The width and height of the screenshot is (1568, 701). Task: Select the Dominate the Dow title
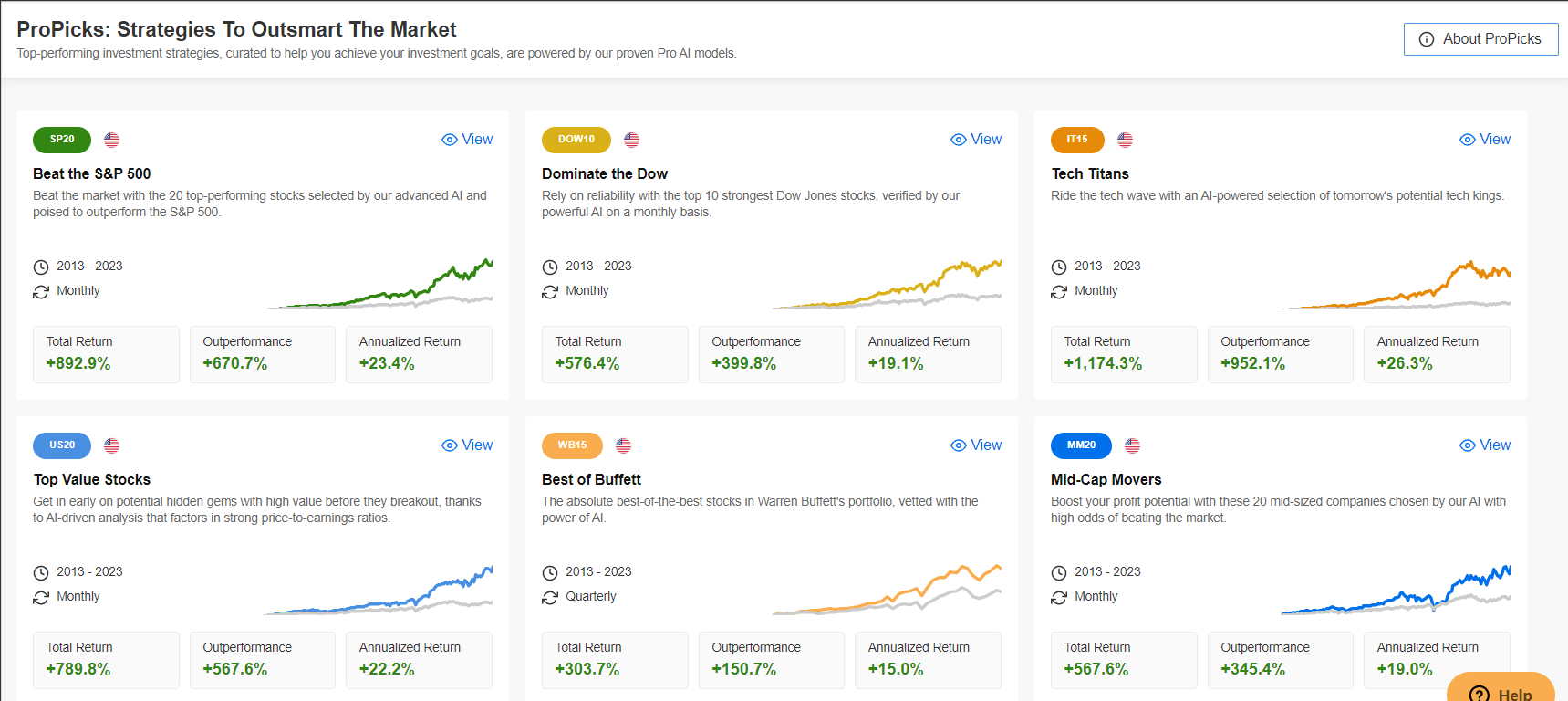click(x=605, y=173)
